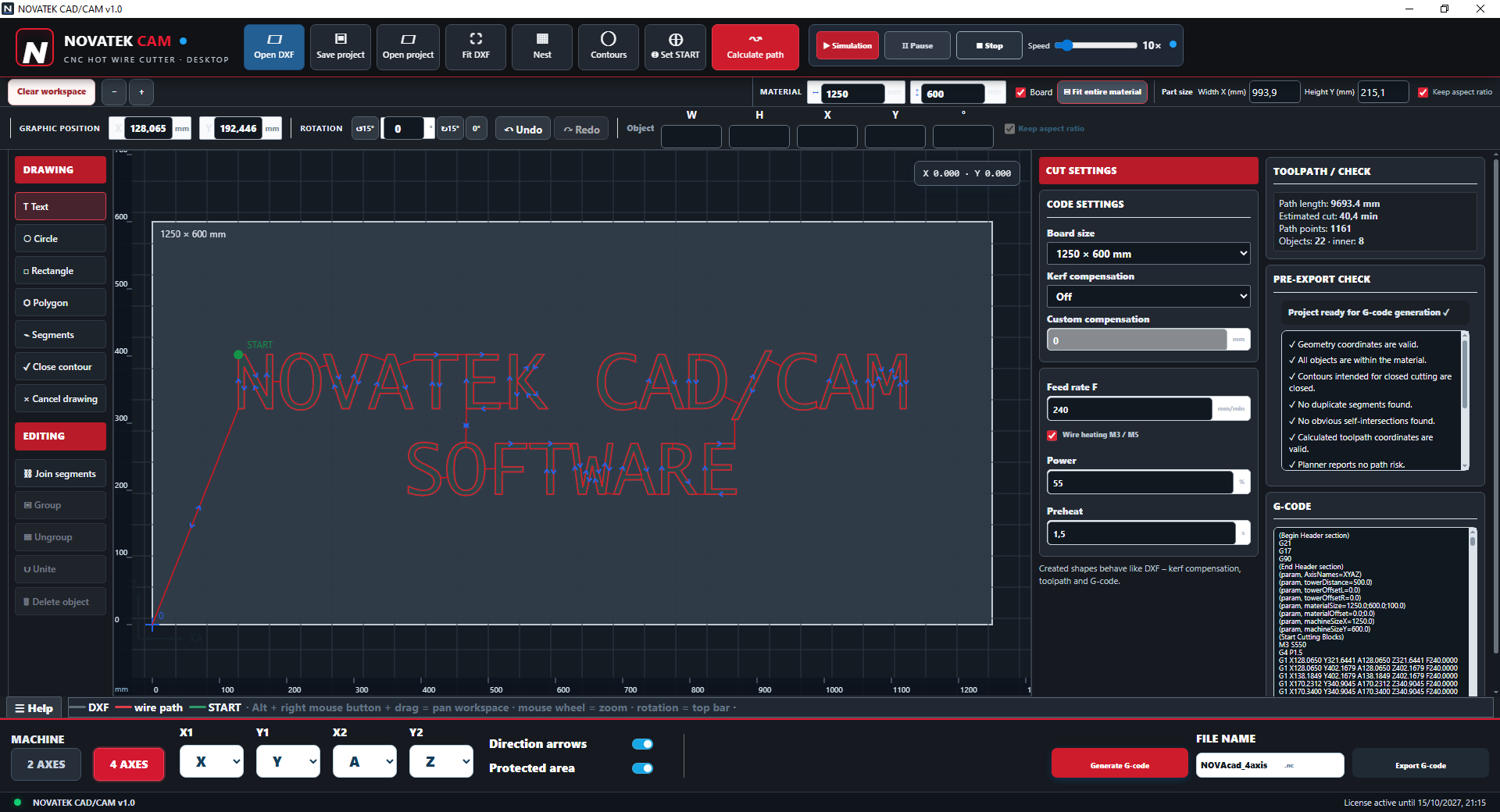1500x812 pixels.
Task: Open a DXF file
Action: tap(273, 47)
